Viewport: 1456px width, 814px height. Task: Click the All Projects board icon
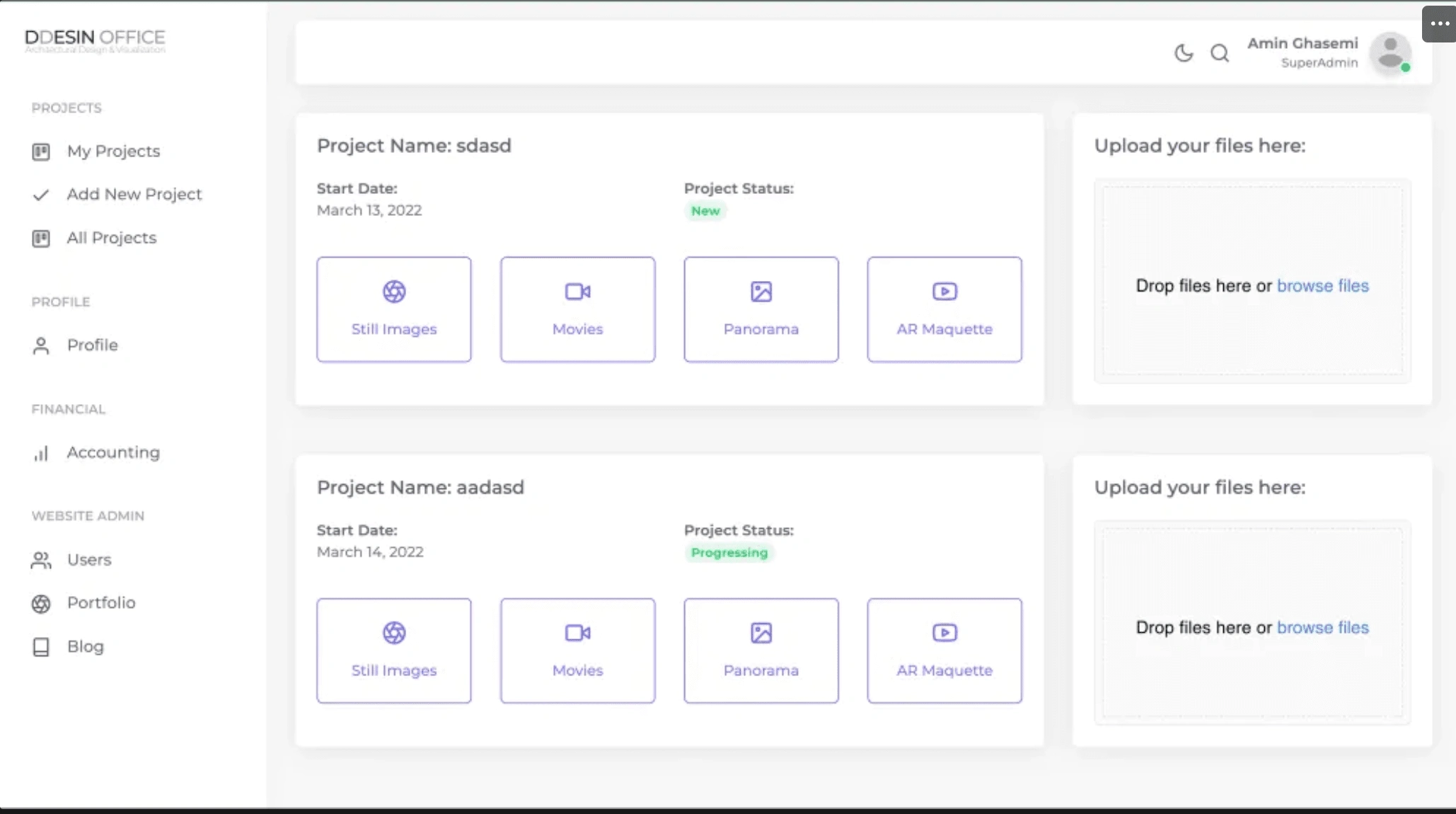[x=41, y=239]
